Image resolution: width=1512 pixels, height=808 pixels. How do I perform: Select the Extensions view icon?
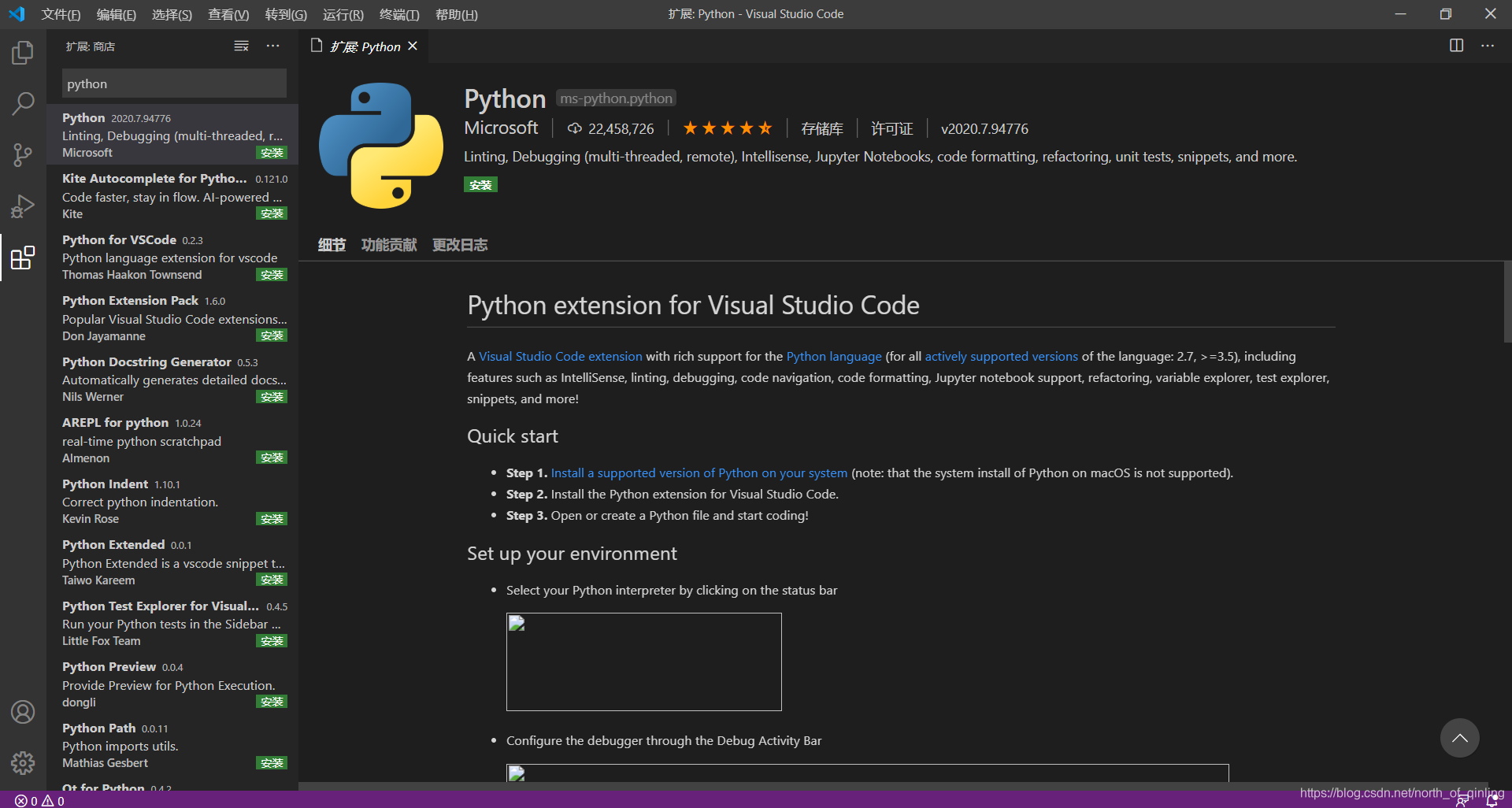23,258
